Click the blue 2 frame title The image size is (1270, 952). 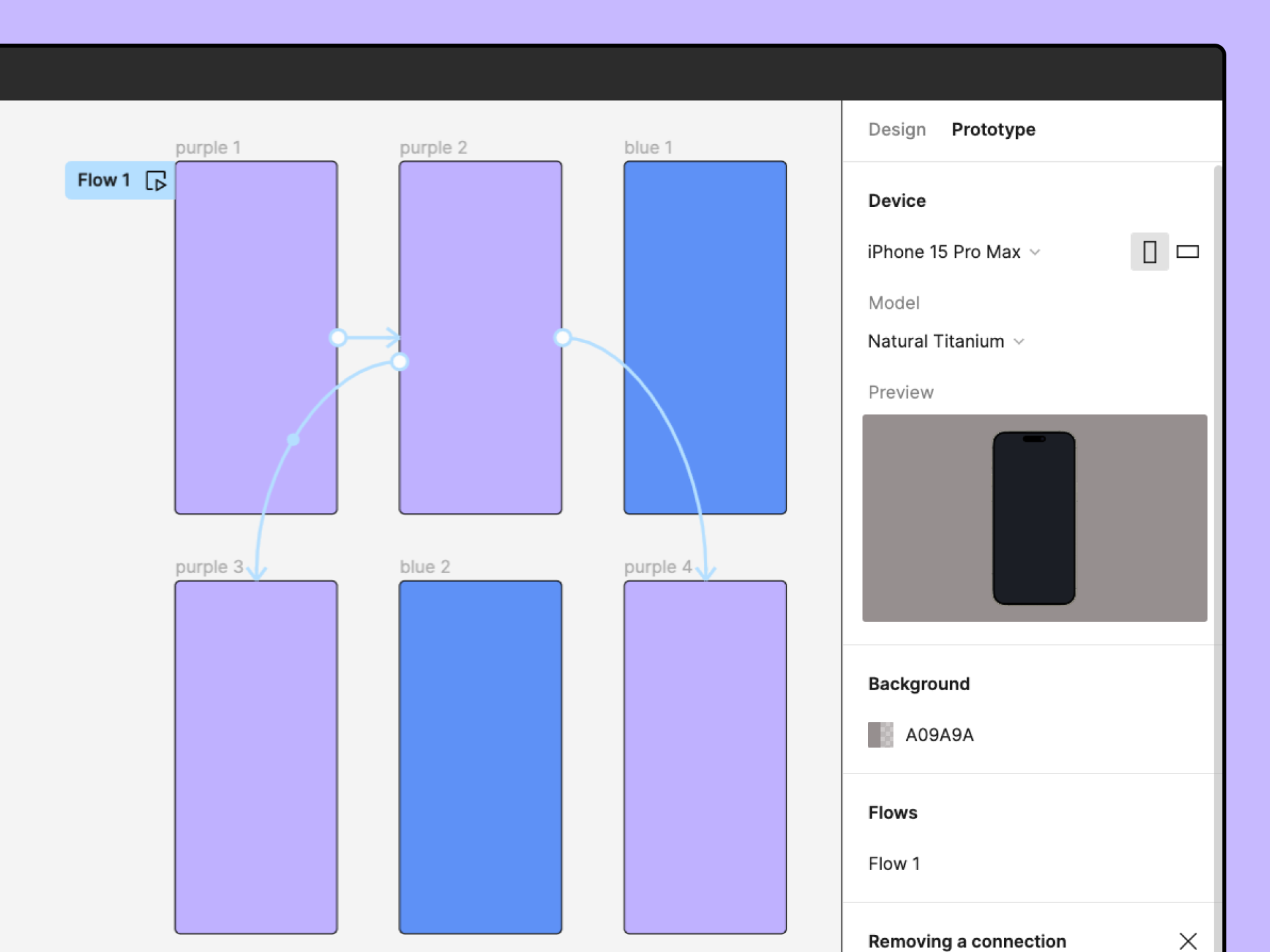pyautogui.click(x=425, y=567)
